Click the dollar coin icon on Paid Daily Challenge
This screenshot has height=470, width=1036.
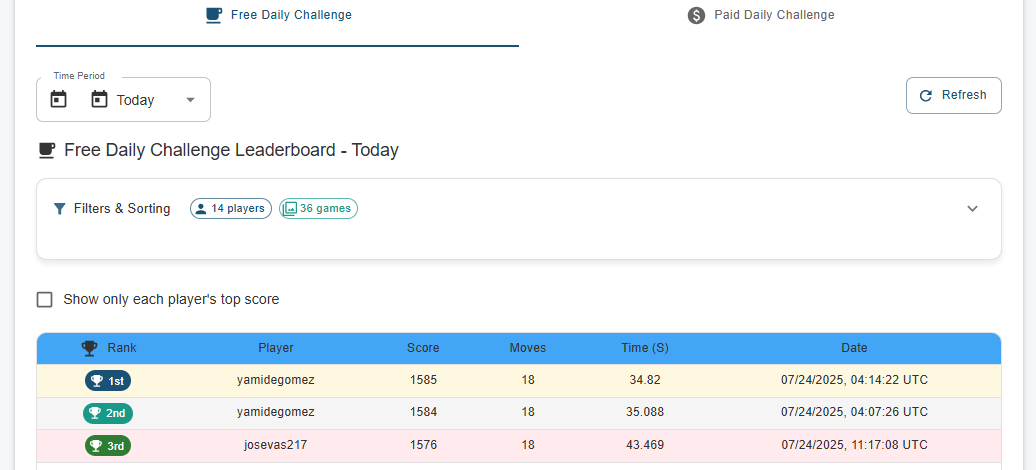coord(696,15)
